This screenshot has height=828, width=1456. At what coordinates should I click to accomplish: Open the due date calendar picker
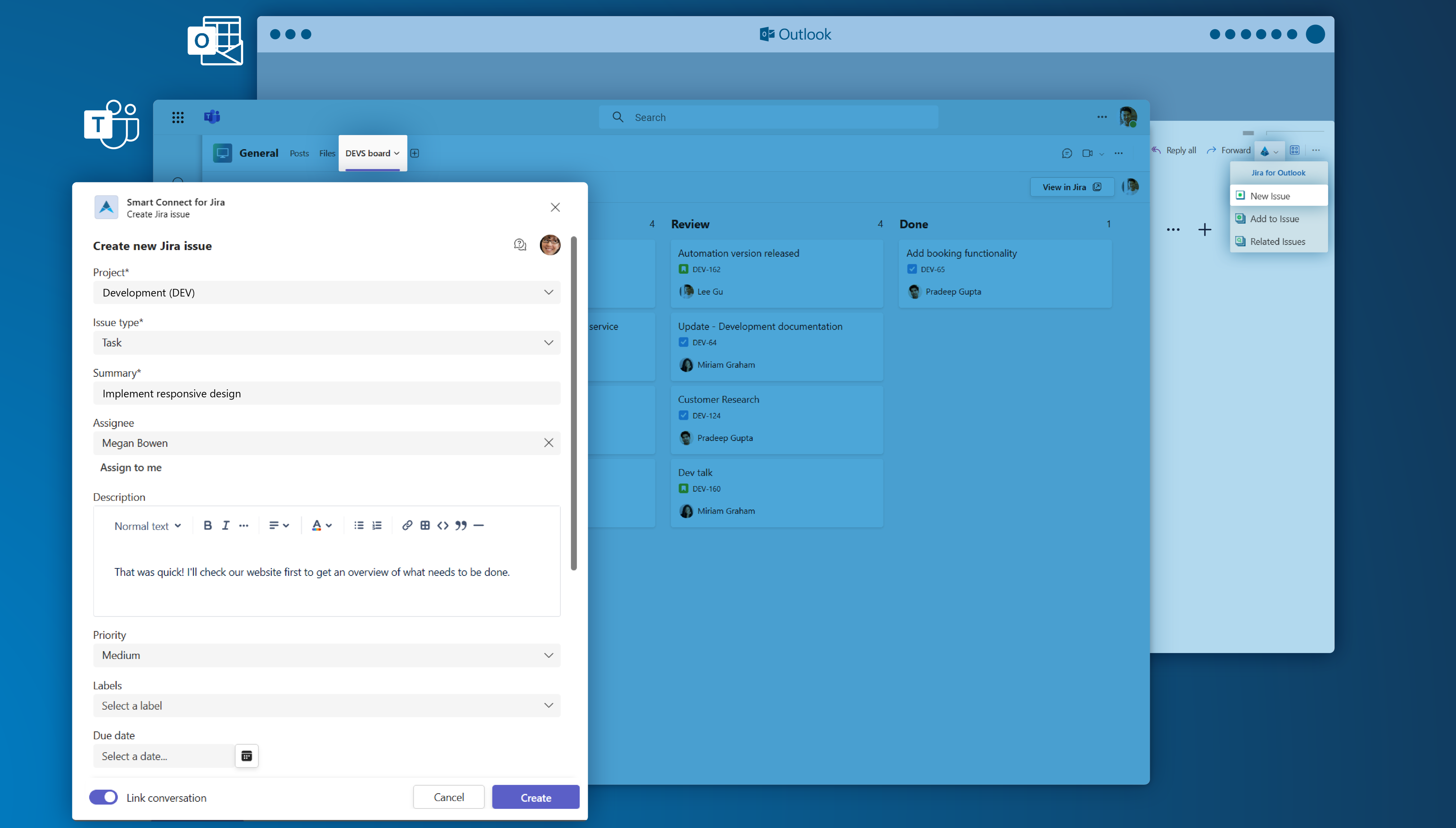(246, 756)
